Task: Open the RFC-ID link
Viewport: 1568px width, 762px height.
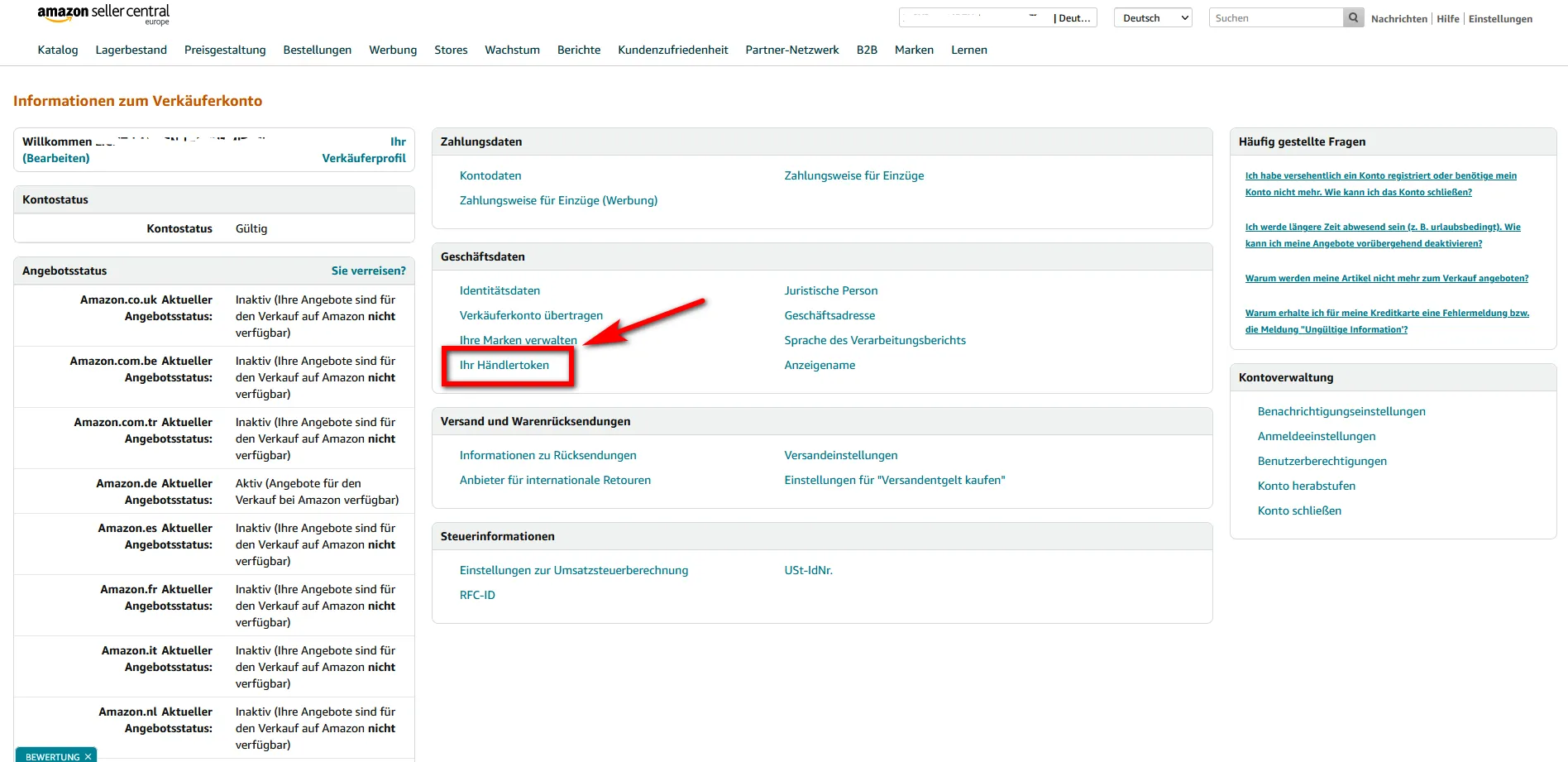Action: pos(477,595)
